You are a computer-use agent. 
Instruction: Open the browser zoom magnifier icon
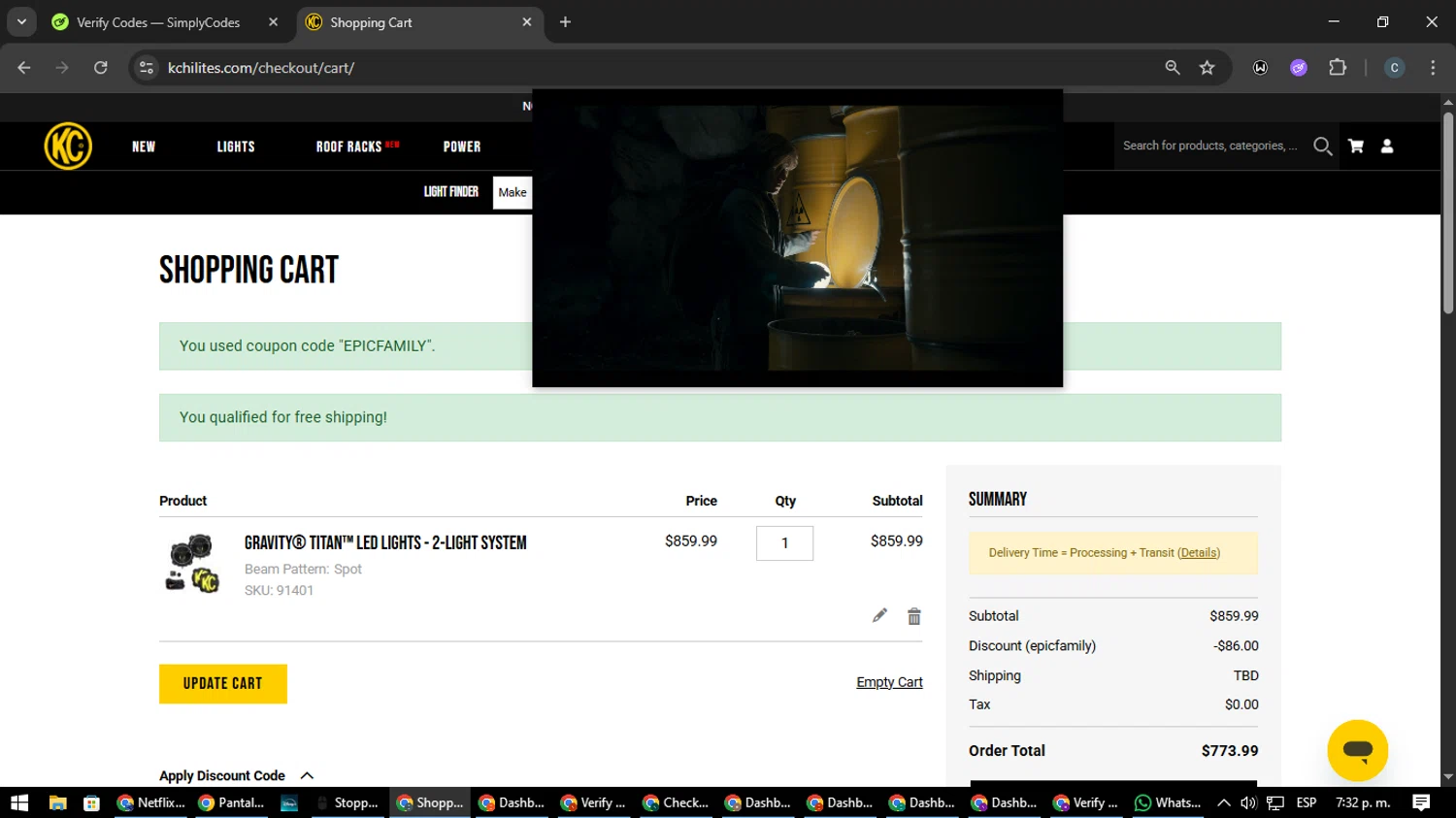click(x=1173, y=68)
